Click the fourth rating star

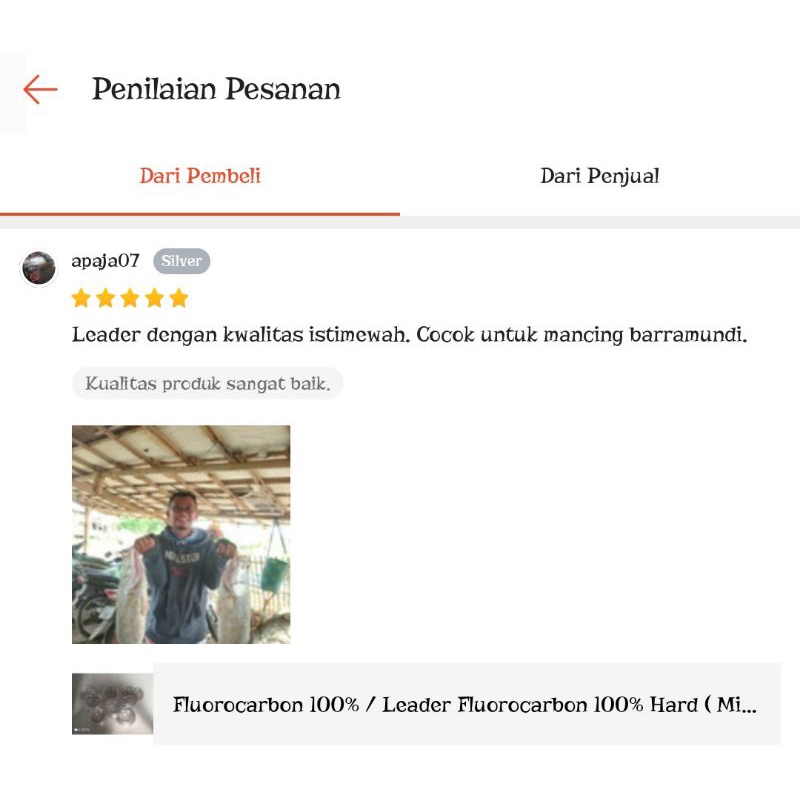tap(155, 298)
